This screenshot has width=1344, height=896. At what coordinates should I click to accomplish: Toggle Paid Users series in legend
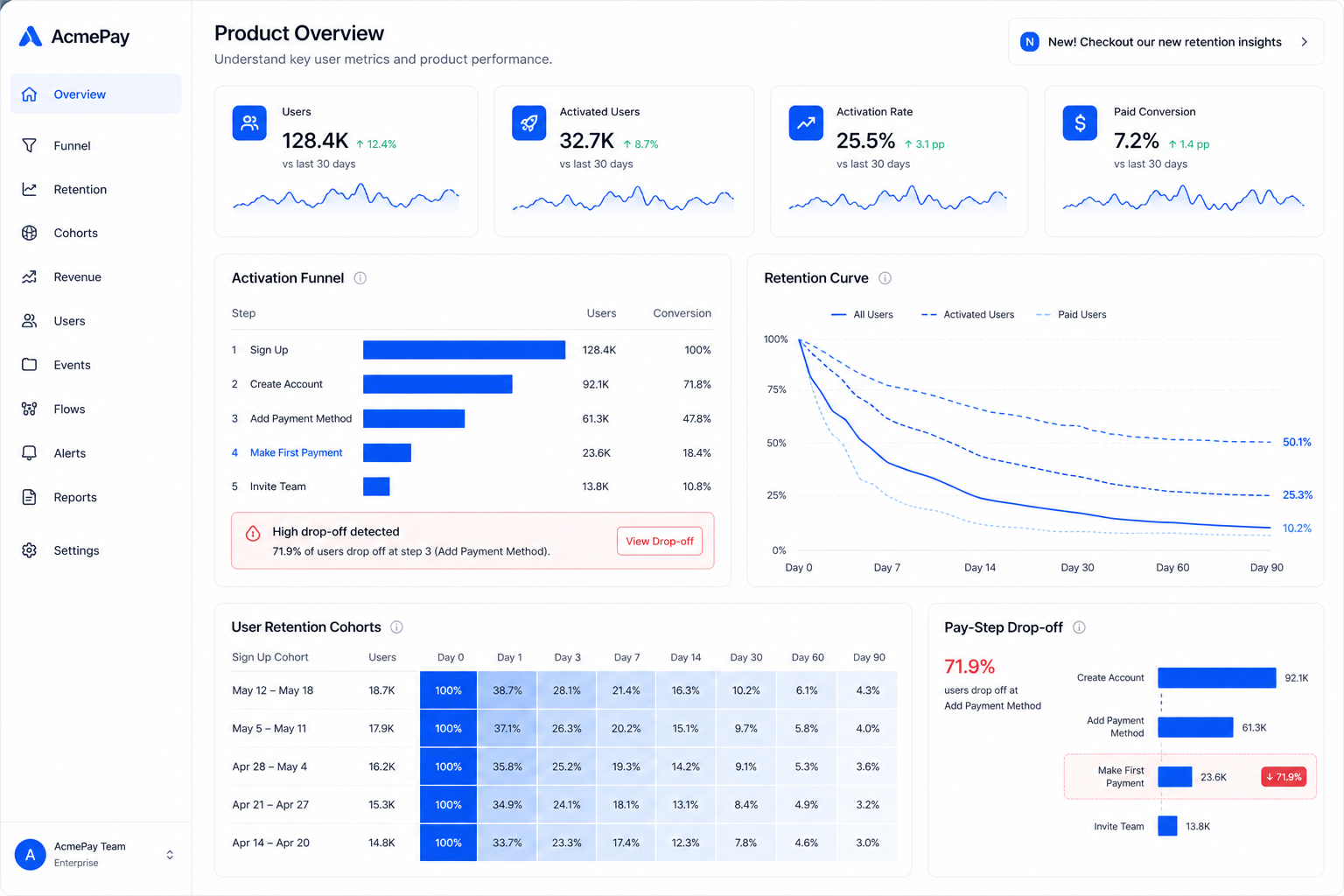(x=1071, y=315)
